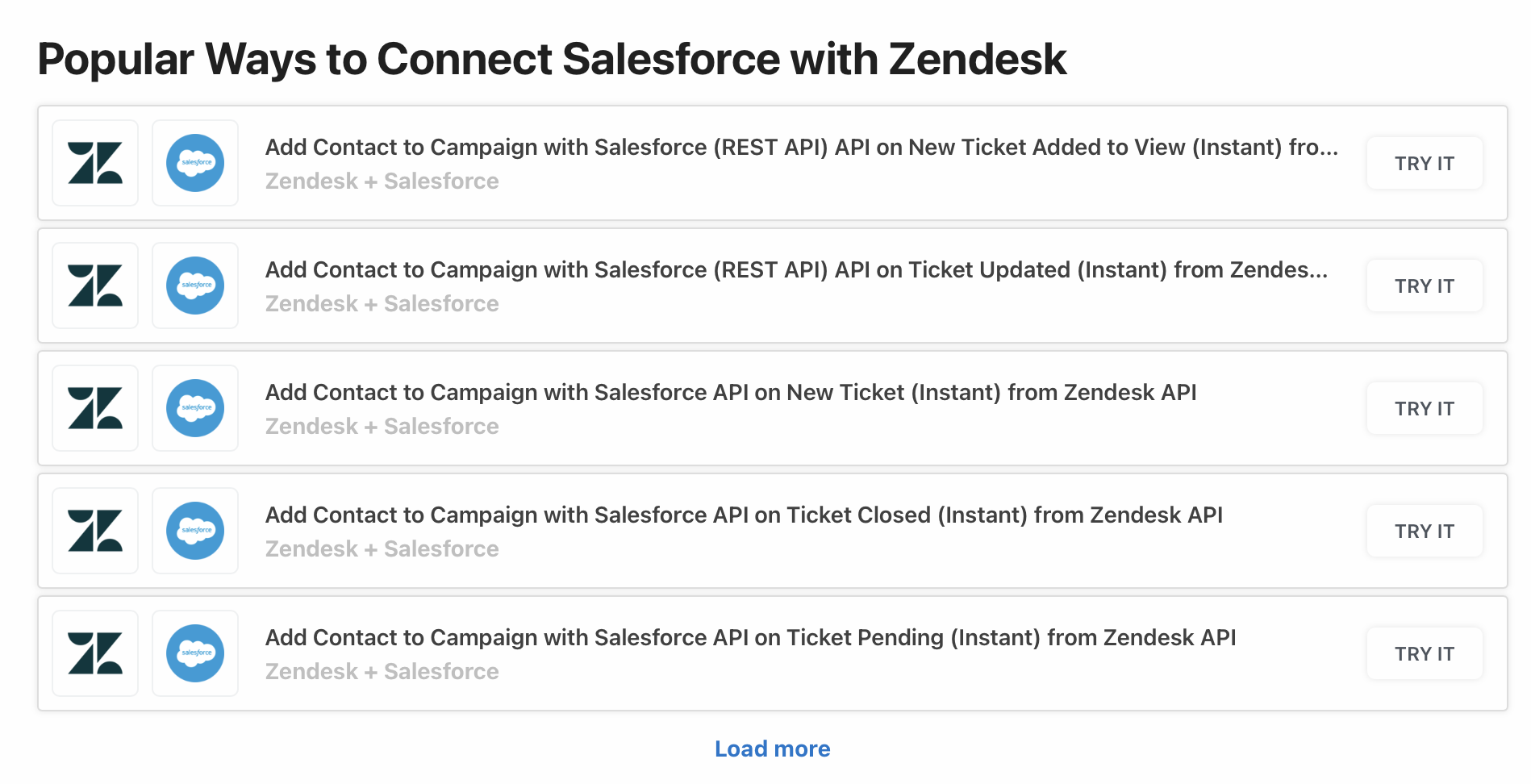
Task: Click the Zendesk icon in the first integration card
Action: pyautogui.click(x=94, y=163)
